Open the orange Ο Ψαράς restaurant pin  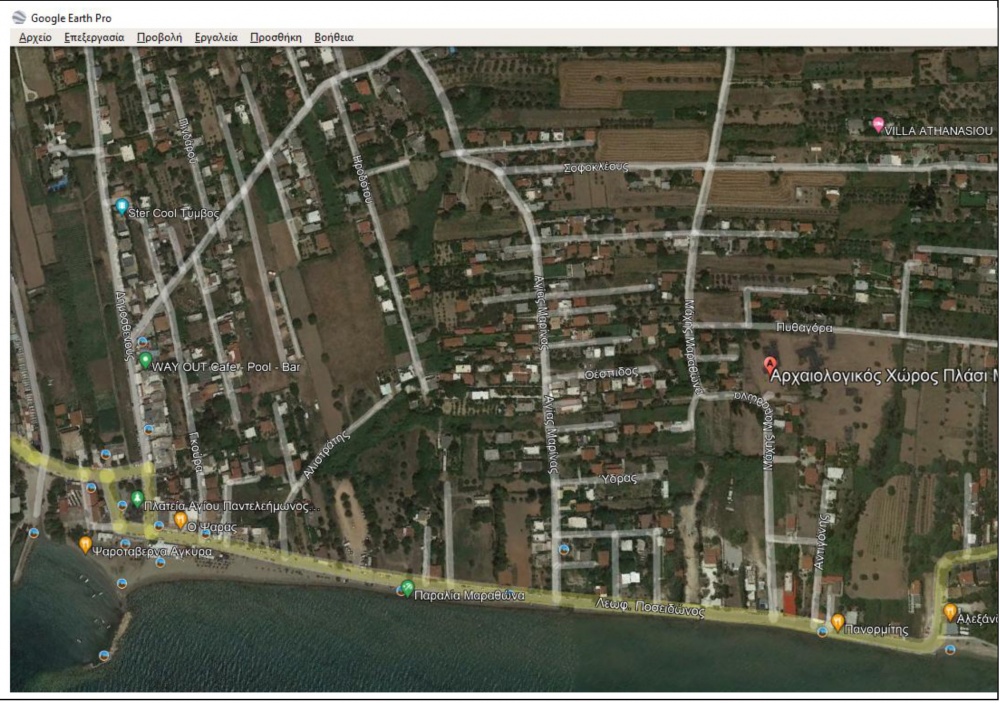coord(180,519)
